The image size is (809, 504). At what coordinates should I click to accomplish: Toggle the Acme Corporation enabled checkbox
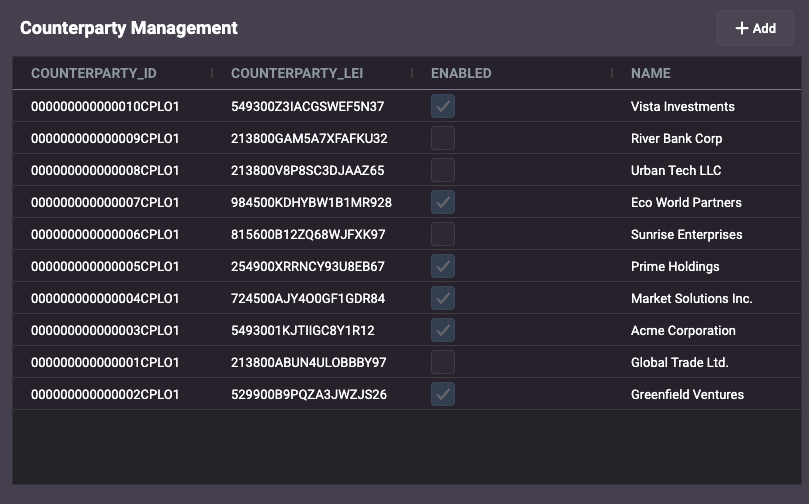click(443, 330)
